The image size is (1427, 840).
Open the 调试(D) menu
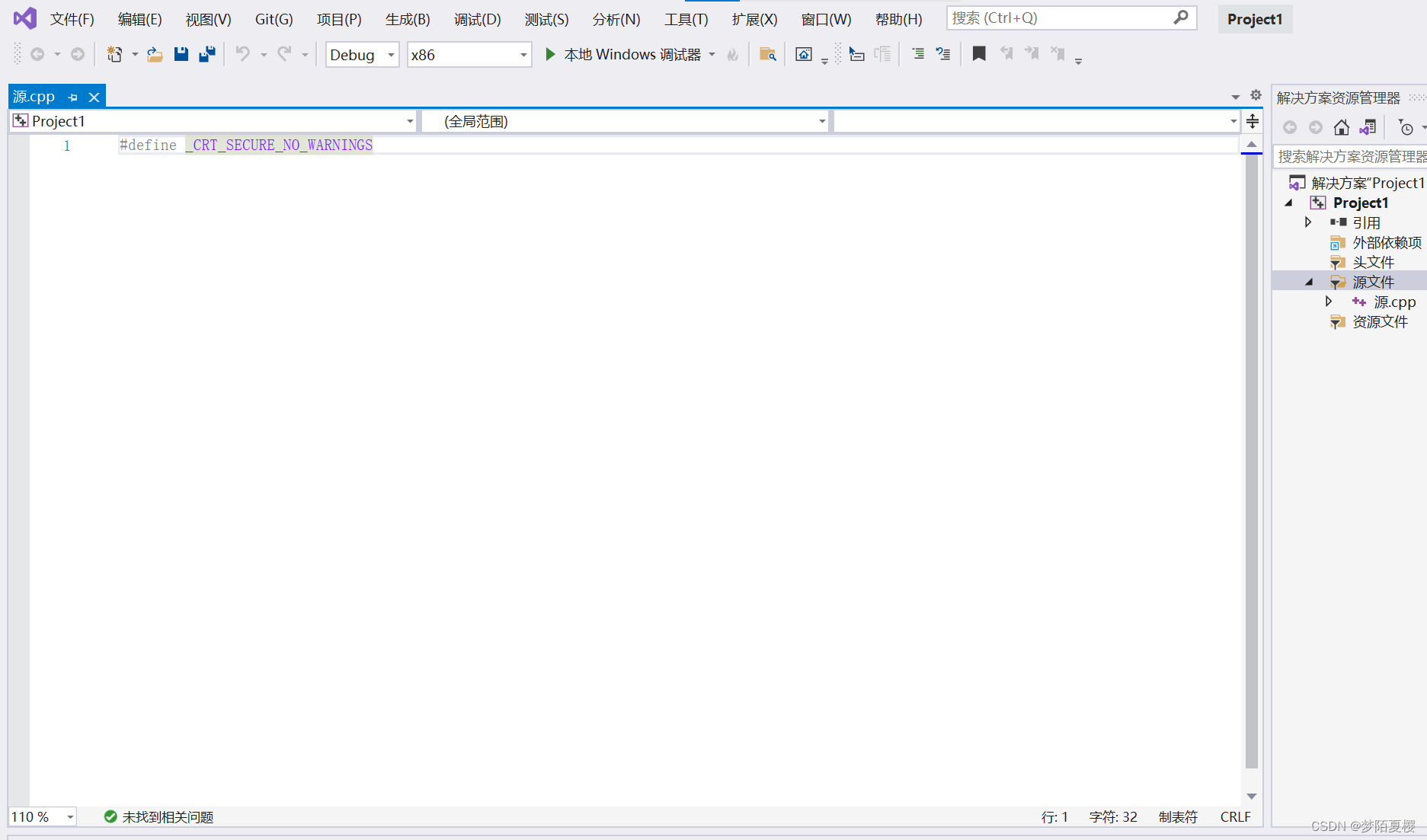pyautogui.click(x=477, y=19)
